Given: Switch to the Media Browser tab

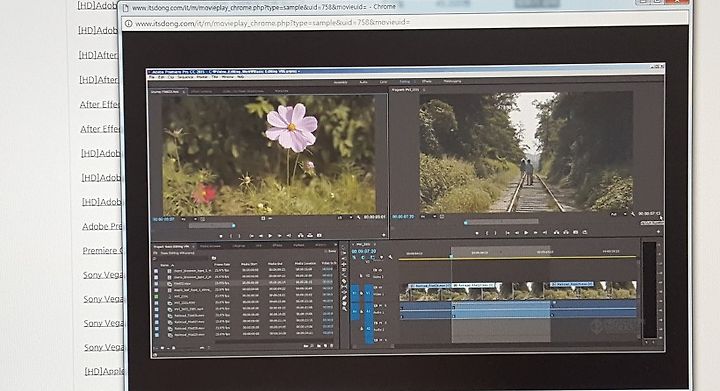Looking at the screenshot, I should [x=210, y=246].
